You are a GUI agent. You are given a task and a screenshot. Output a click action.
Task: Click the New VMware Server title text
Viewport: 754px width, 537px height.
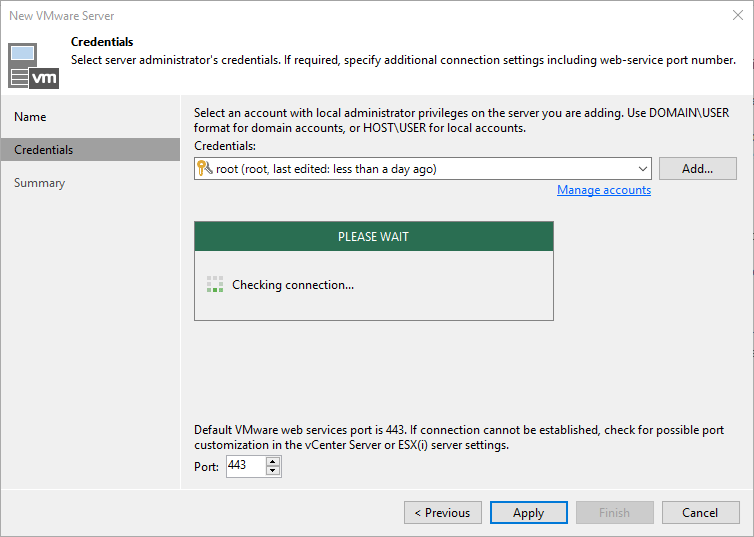click(x=62, y=16)
